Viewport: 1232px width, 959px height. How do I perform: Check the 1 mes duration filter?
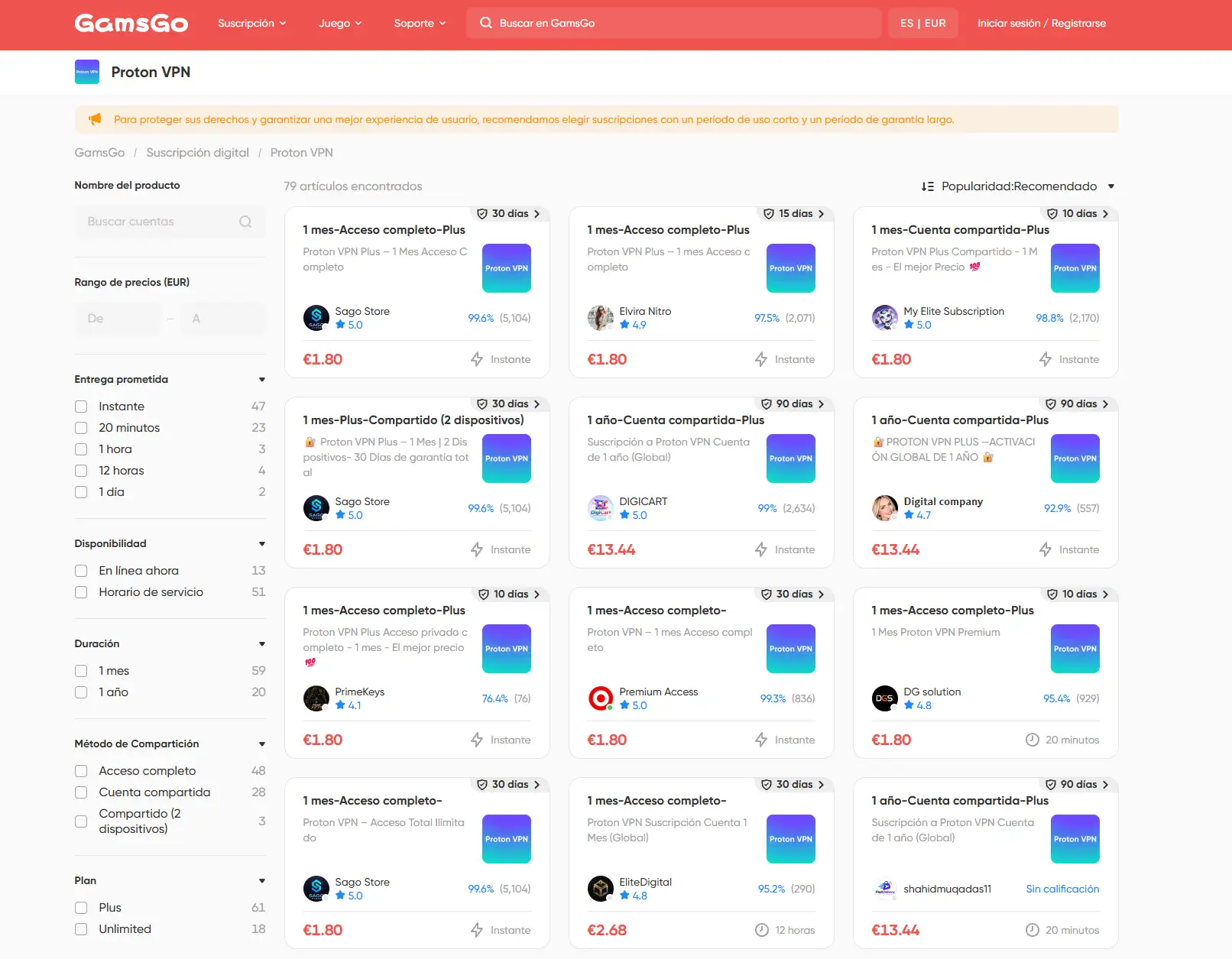tap(81, 671)
